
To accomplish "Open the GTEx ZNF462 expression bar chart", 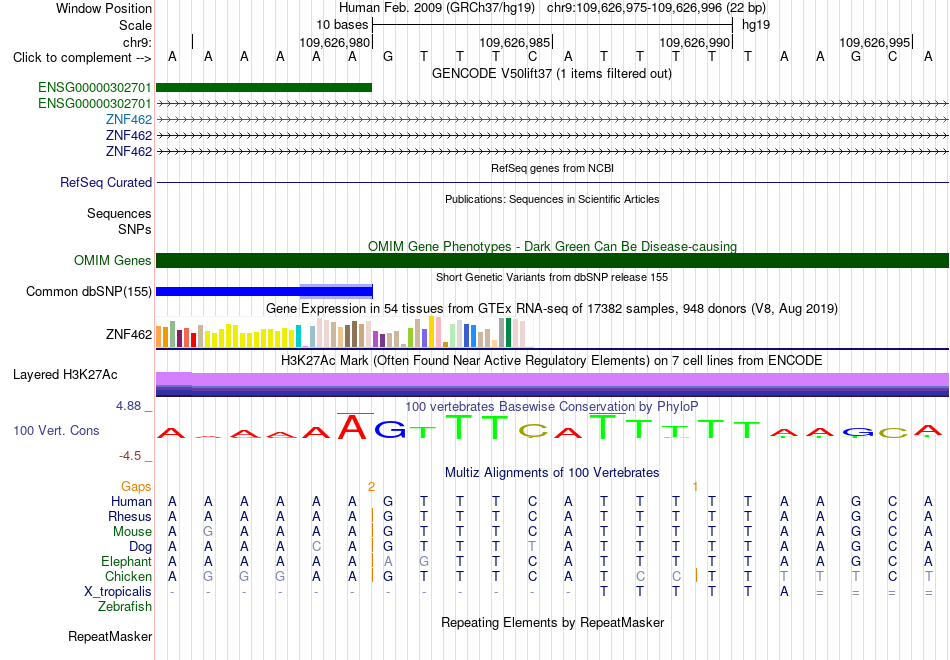I will 344,332.
